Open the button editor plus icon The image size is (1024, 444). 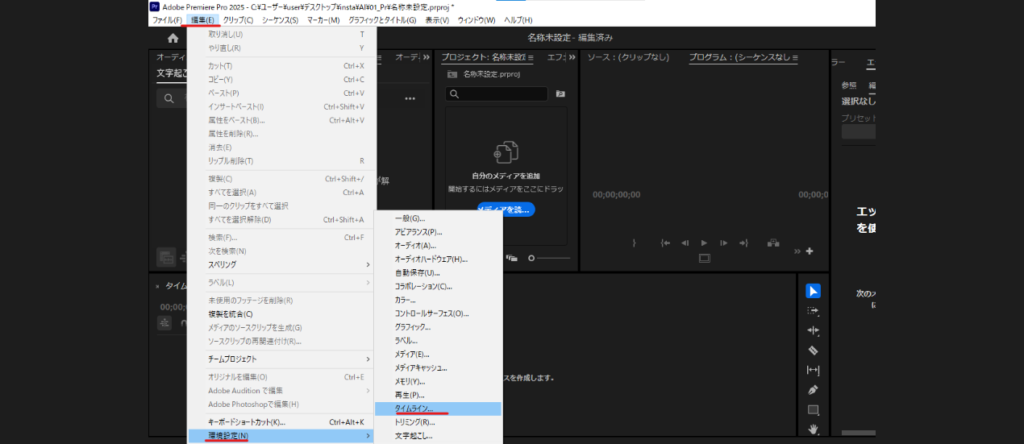point(809,251)
